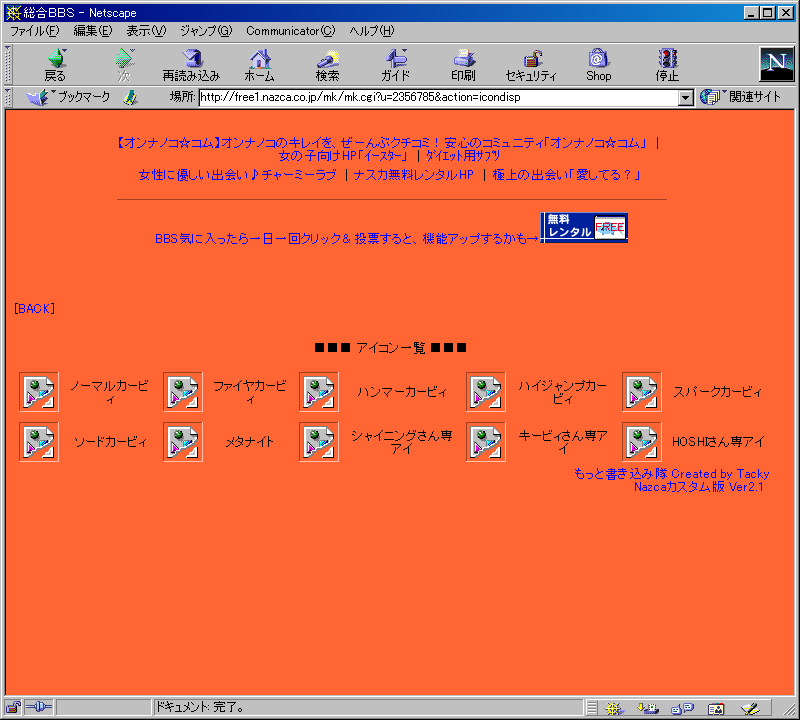Open the 編集(E) menu

[x=92, y=31]
